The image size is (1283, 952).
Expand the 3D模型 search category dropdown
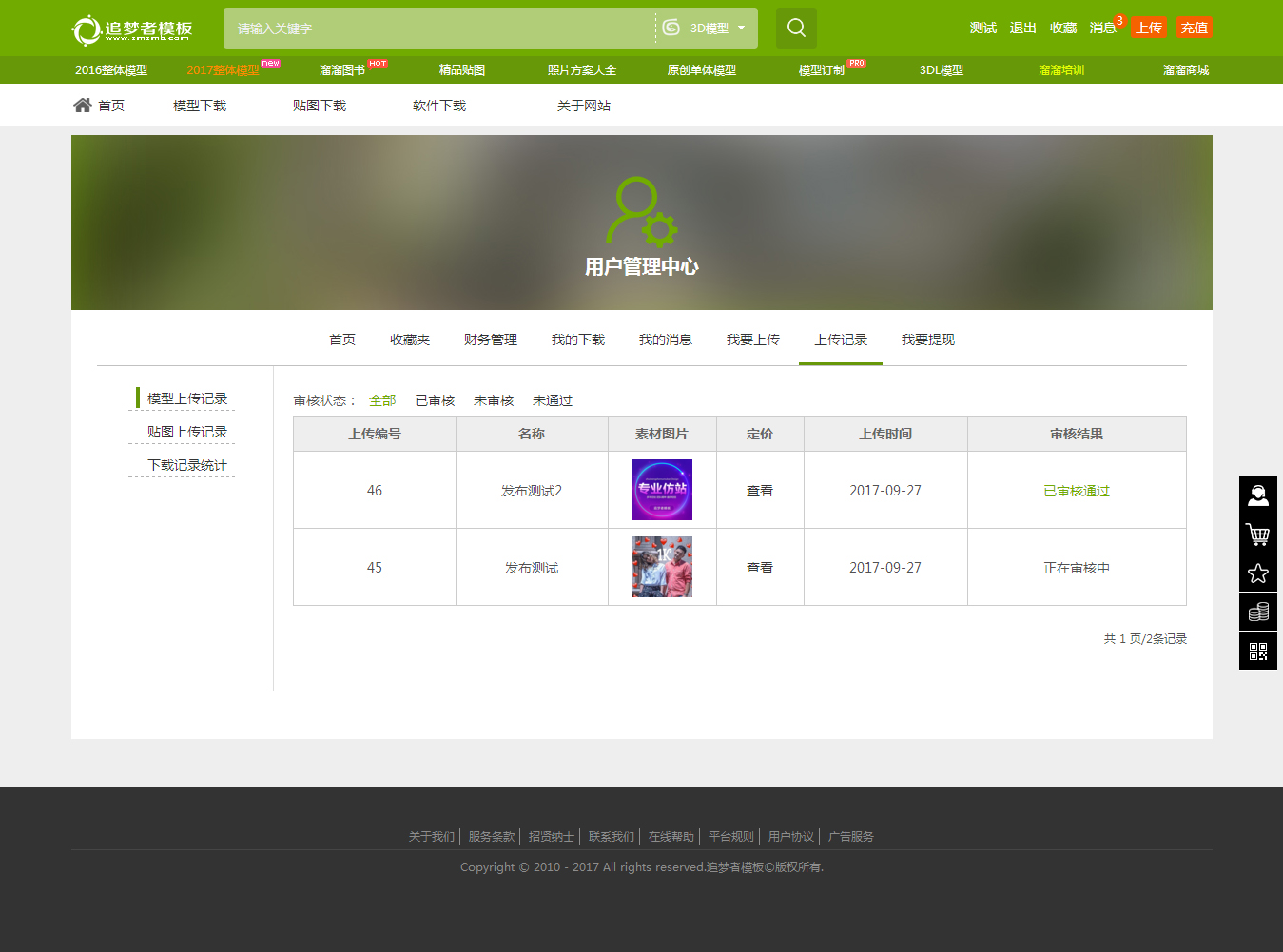708,29
